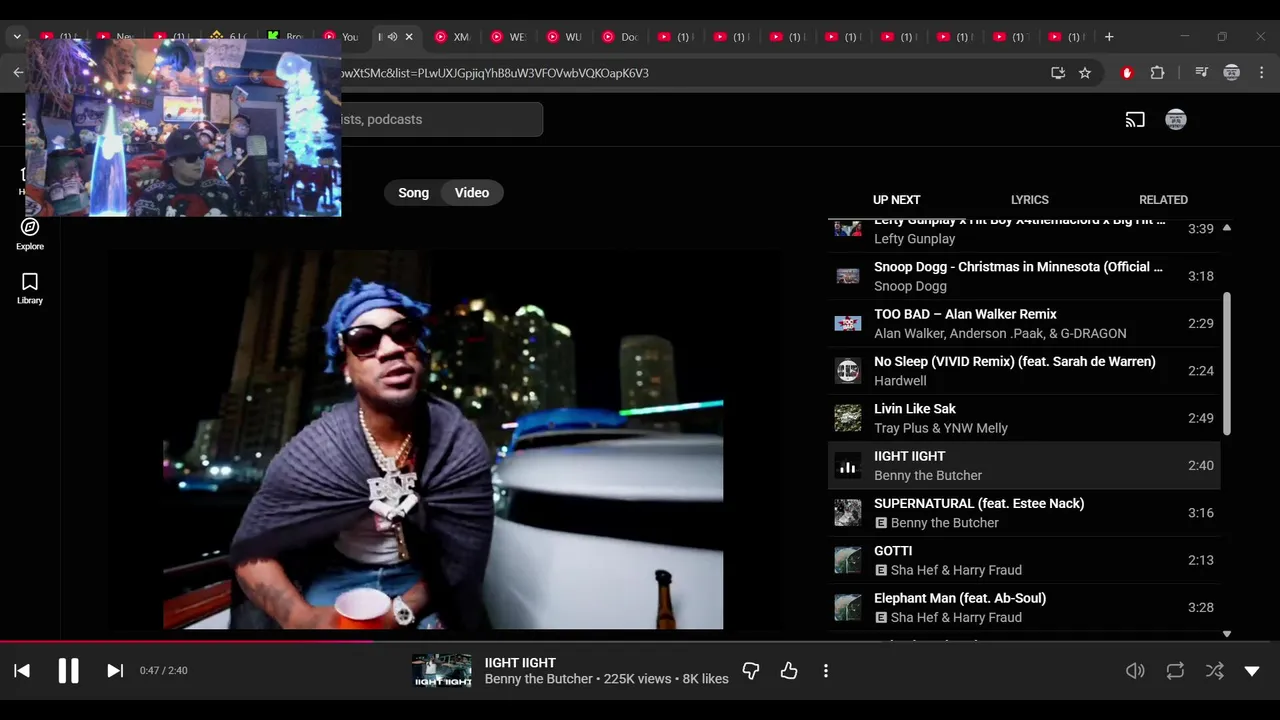1280x720 pixels.
Task: Click the music video area
Action: [x=443, y=440]
